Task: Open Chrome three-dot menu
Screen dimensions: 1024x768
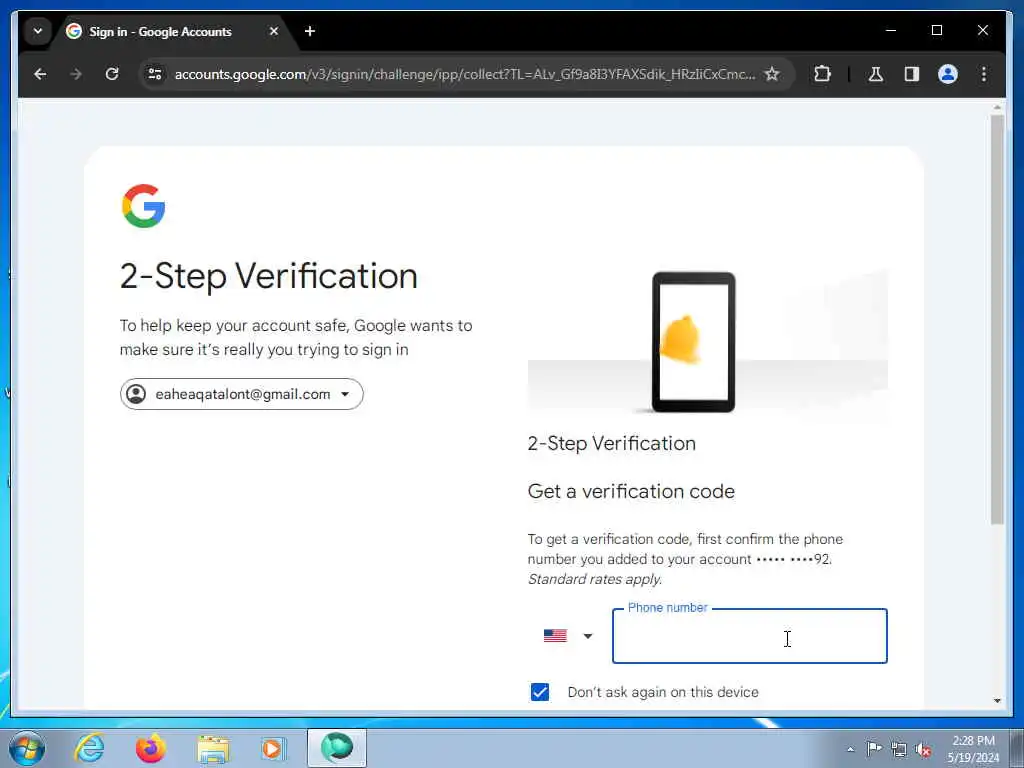Action: 984,74
